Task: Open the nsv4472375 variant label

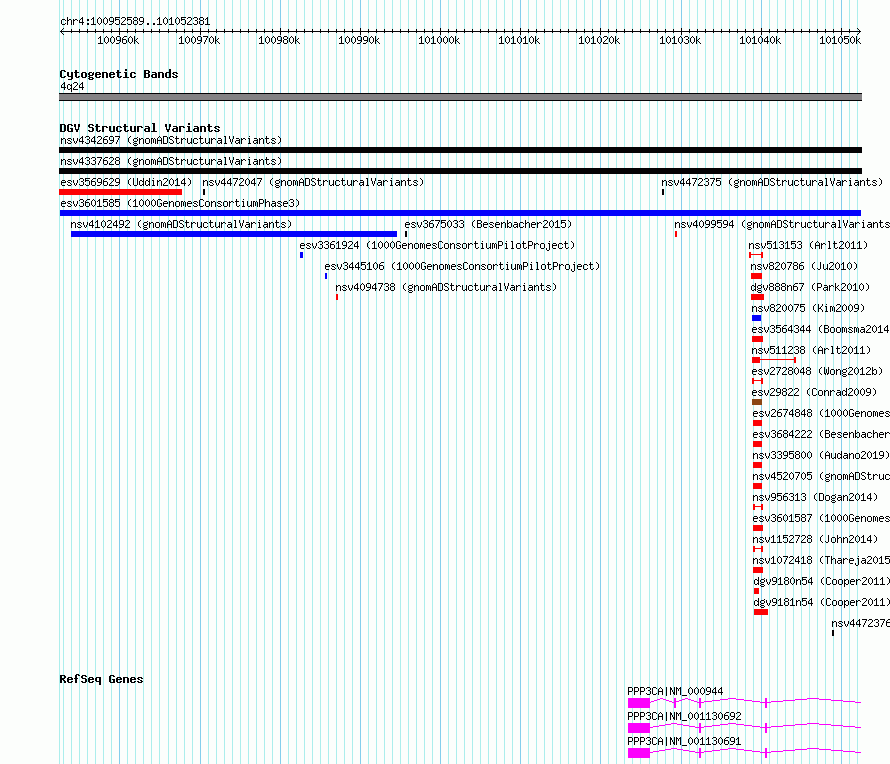Action: click(772, 182)
